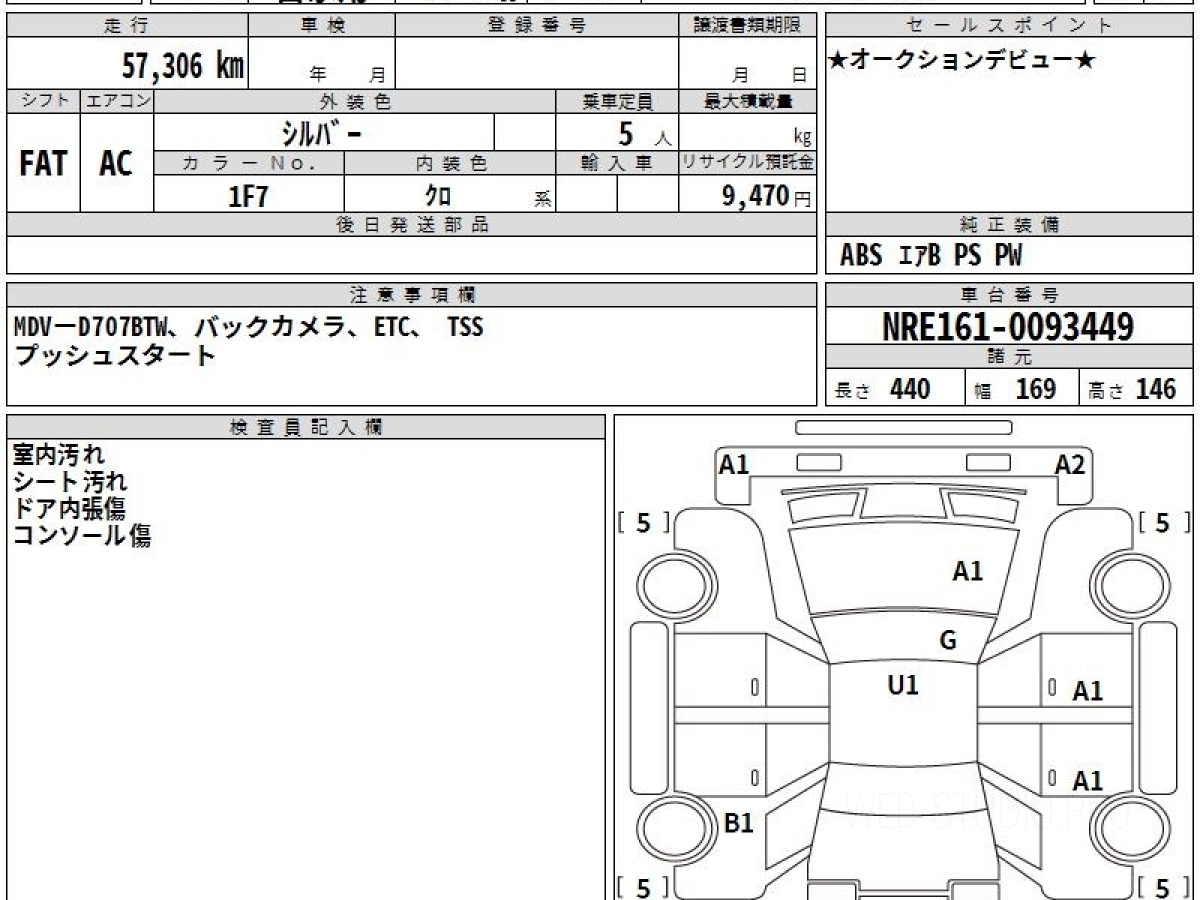Select the 検査員記入欄 header
1200x900 pixels.
click(x=306, y=427)
